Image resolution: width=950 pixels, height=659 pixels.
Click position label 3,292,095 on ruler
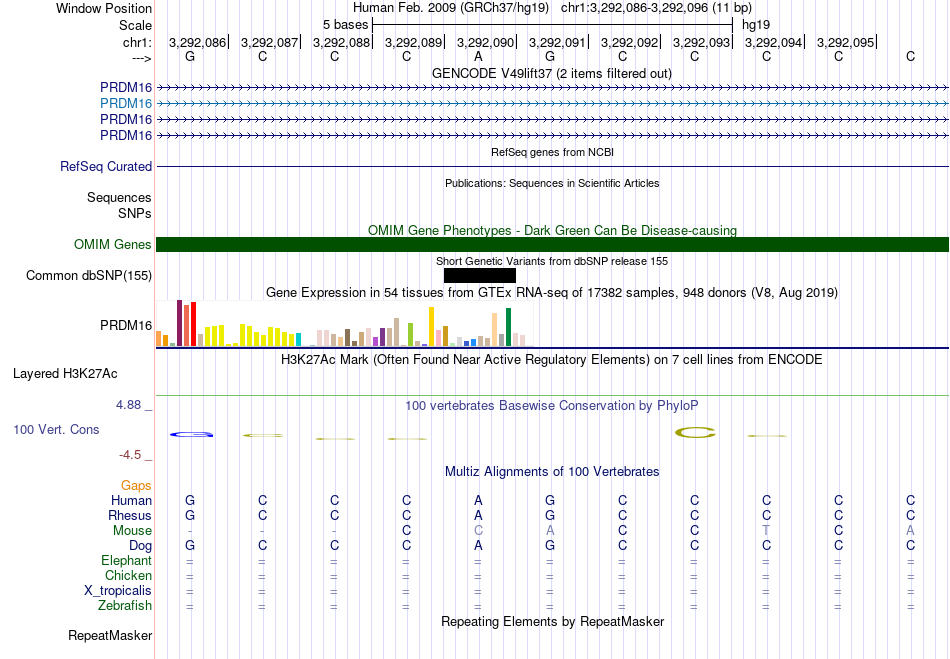[846, 42]
